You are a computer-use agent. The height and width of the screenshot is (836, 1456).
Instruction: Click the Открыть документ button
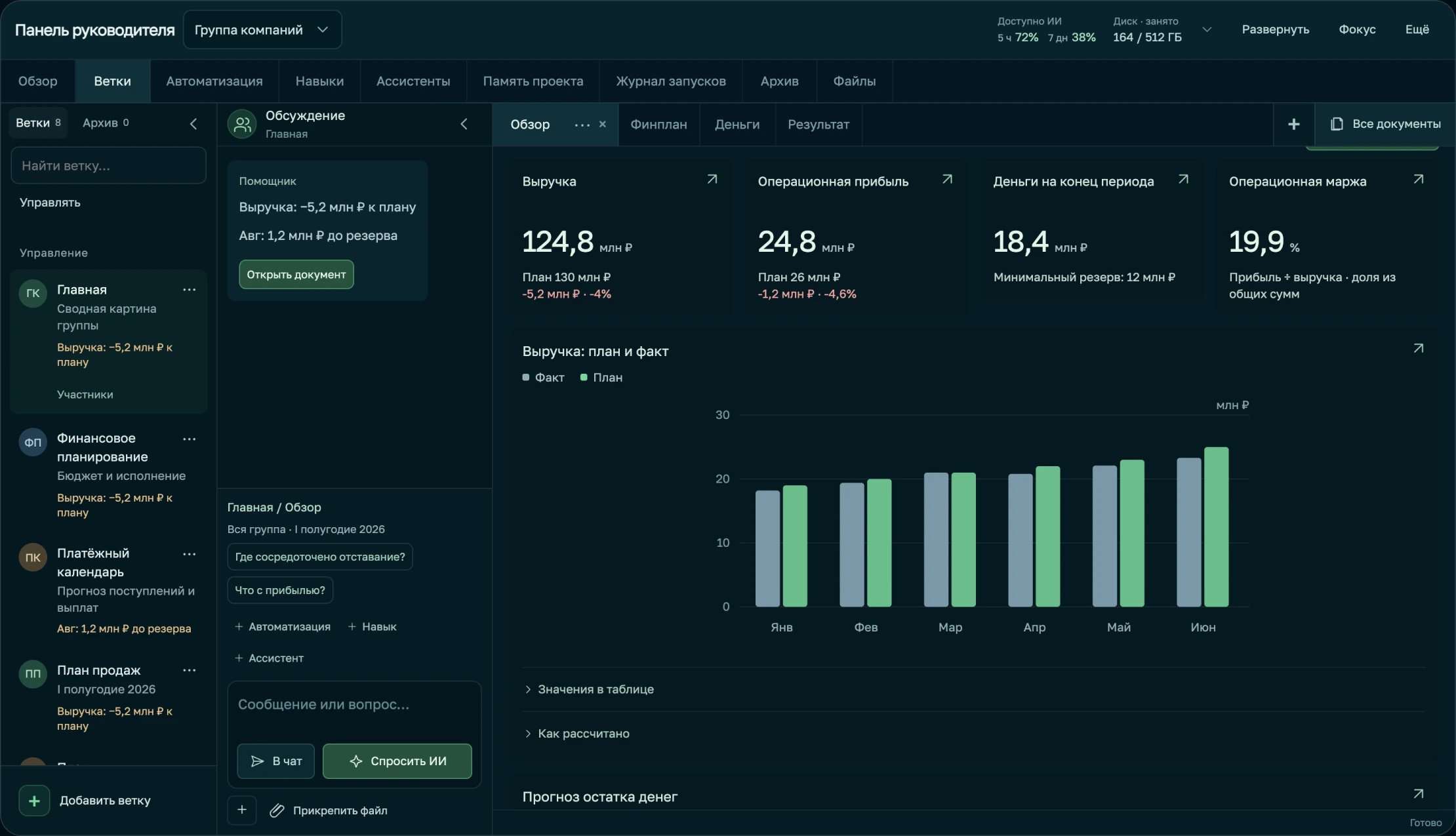(x=296, y=275)
